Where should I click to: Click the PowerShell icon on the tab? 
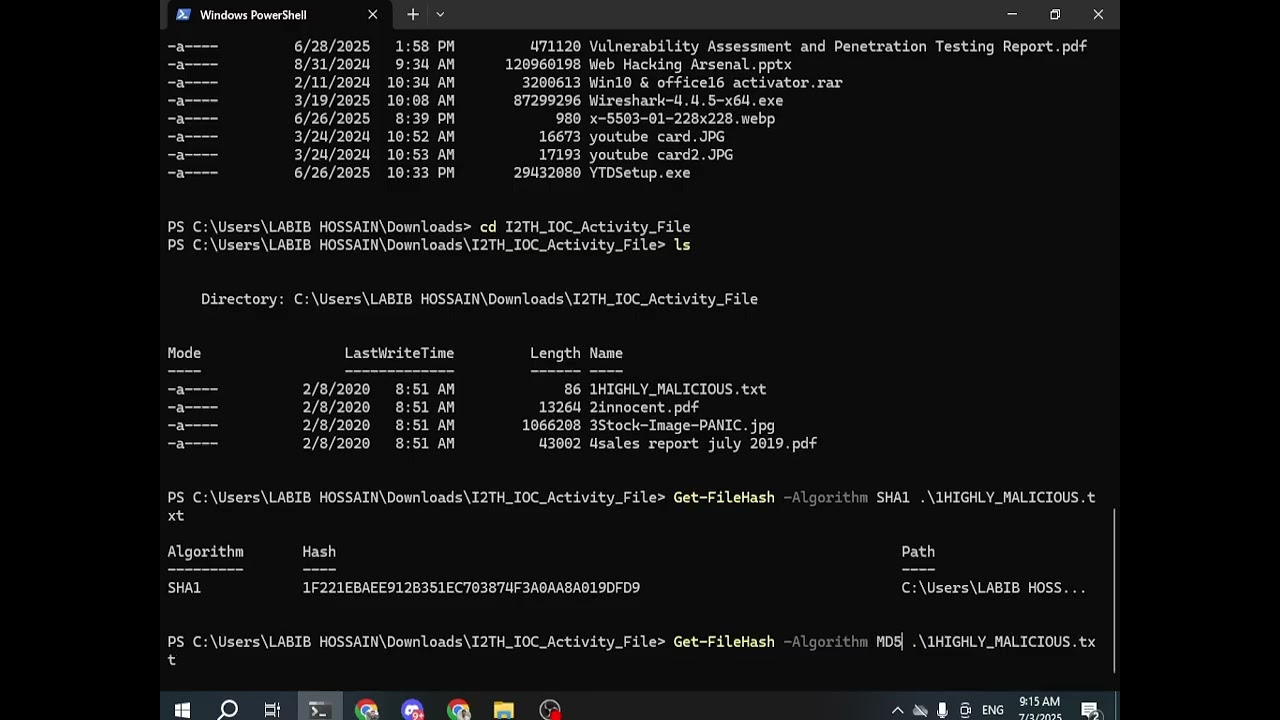tap(183, 15)
